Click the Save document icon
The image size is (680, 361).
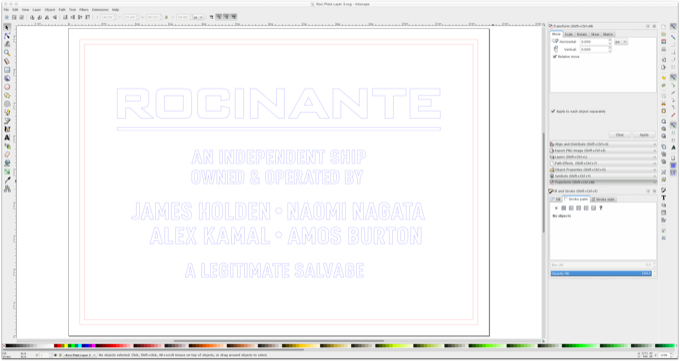click(x=664, y=42)
